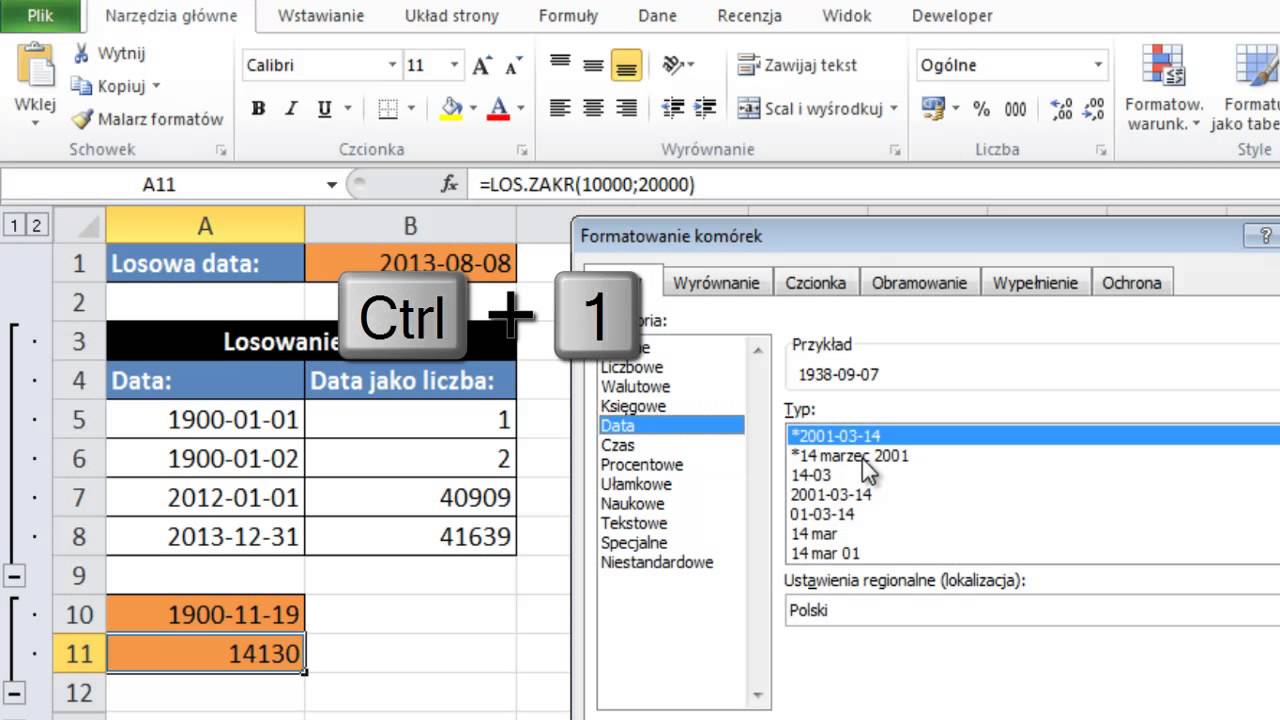Apply thousands separator 000 style
Viewport: 1280px width, 720px height.
pos(1015,109)
